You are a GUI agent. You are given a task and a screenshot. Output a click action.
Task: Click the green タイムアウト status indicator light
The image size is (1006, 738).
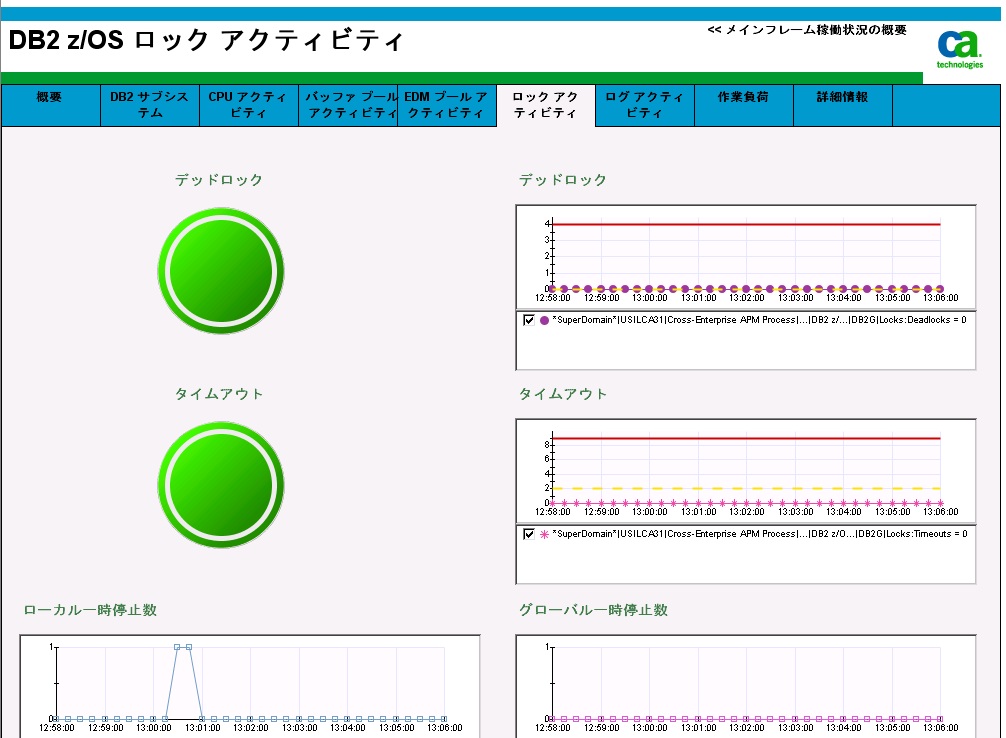pos(220,484)
